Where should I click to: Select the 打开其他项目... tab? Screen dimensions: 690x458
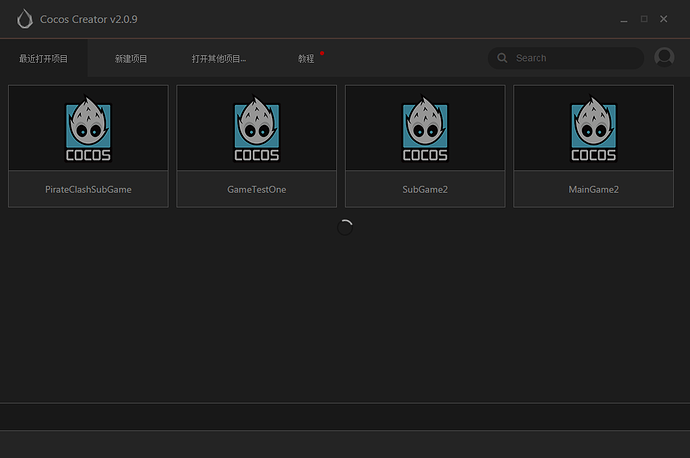[219, 59]
